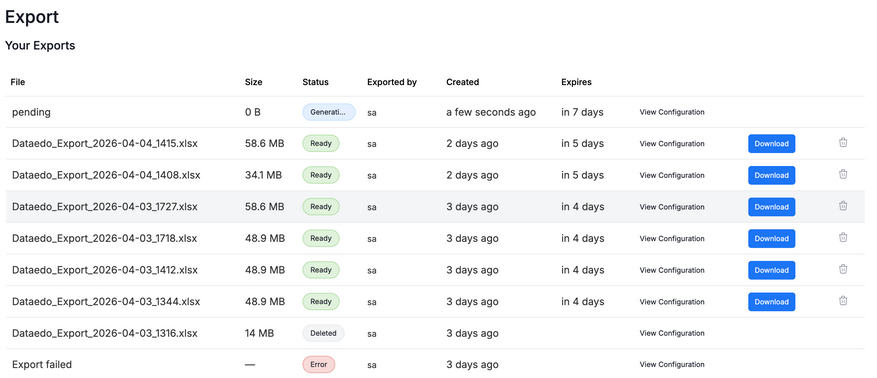Viewport: 877px width, 378px height.
Task: Click the trash icon for Dataedo_Export_2026-04-03_1718.xlsx
Action: (x=843, y=238)
